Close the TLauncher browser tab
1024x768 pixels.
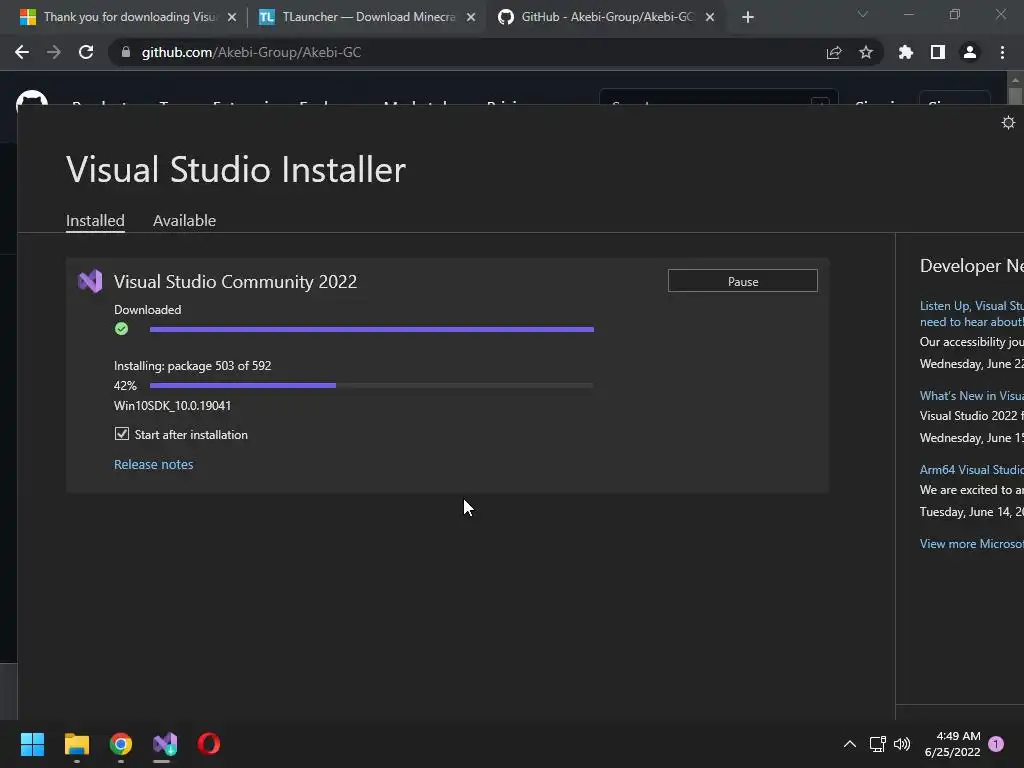point(471,17)
